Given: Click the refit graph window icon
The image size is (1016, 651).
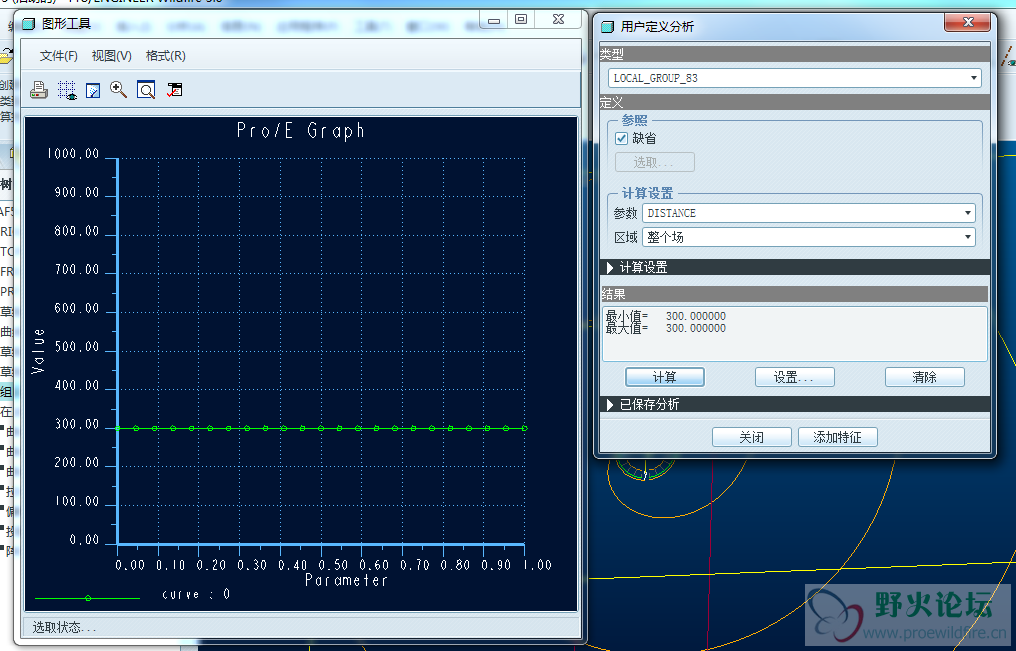Looking at the screenshot, I should click(x=146, y=90).
